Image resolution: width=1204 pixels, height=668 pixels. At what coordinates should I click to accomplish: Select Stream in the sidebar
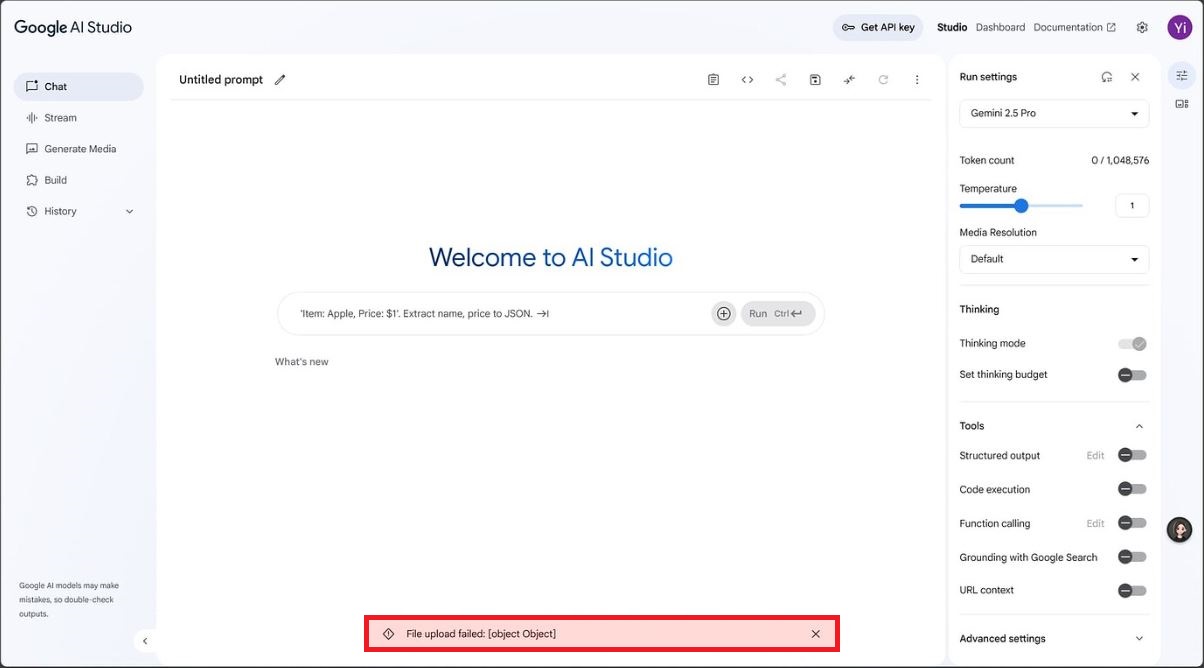79,118
